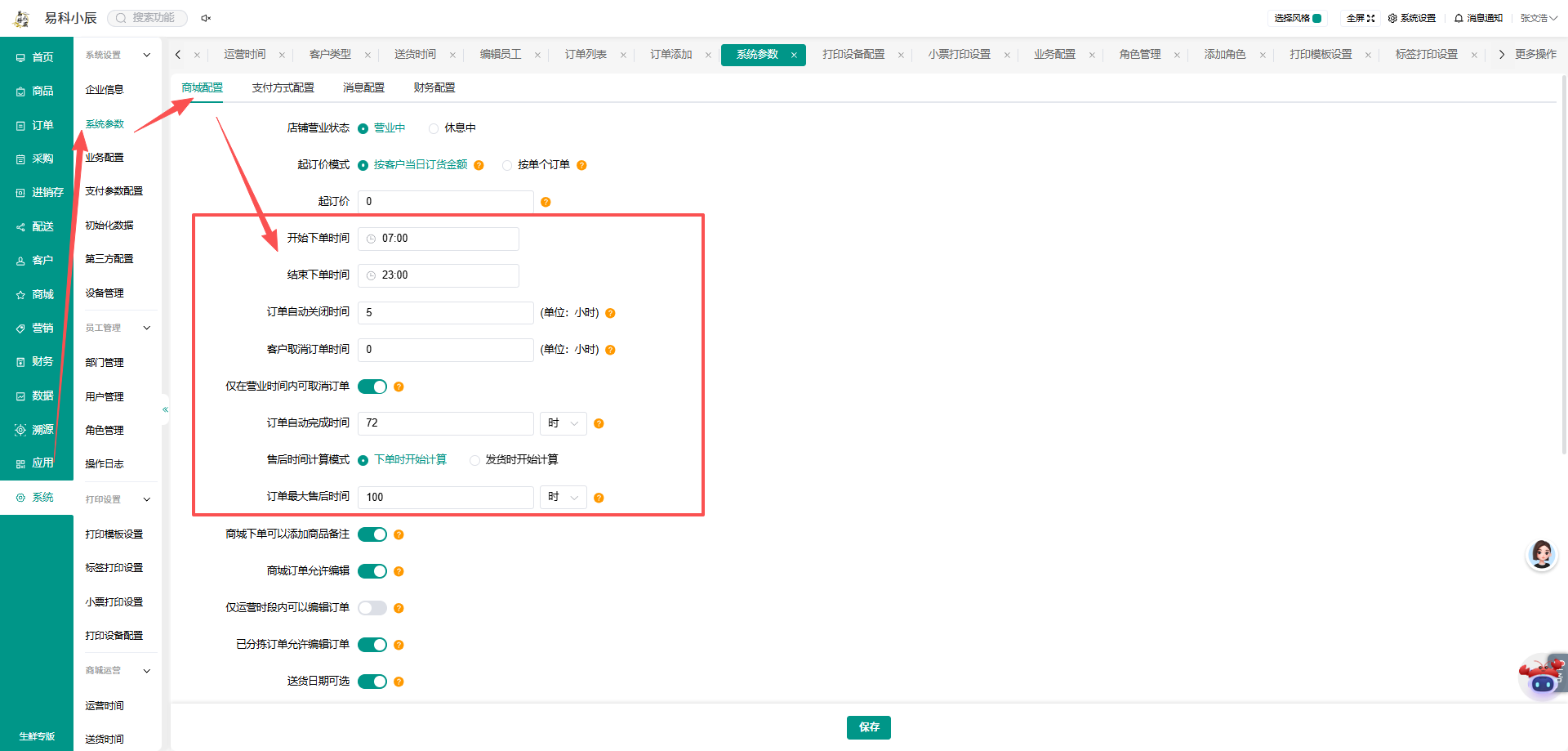Click the orange help icon next to 起订价

[x=546, y=202]
